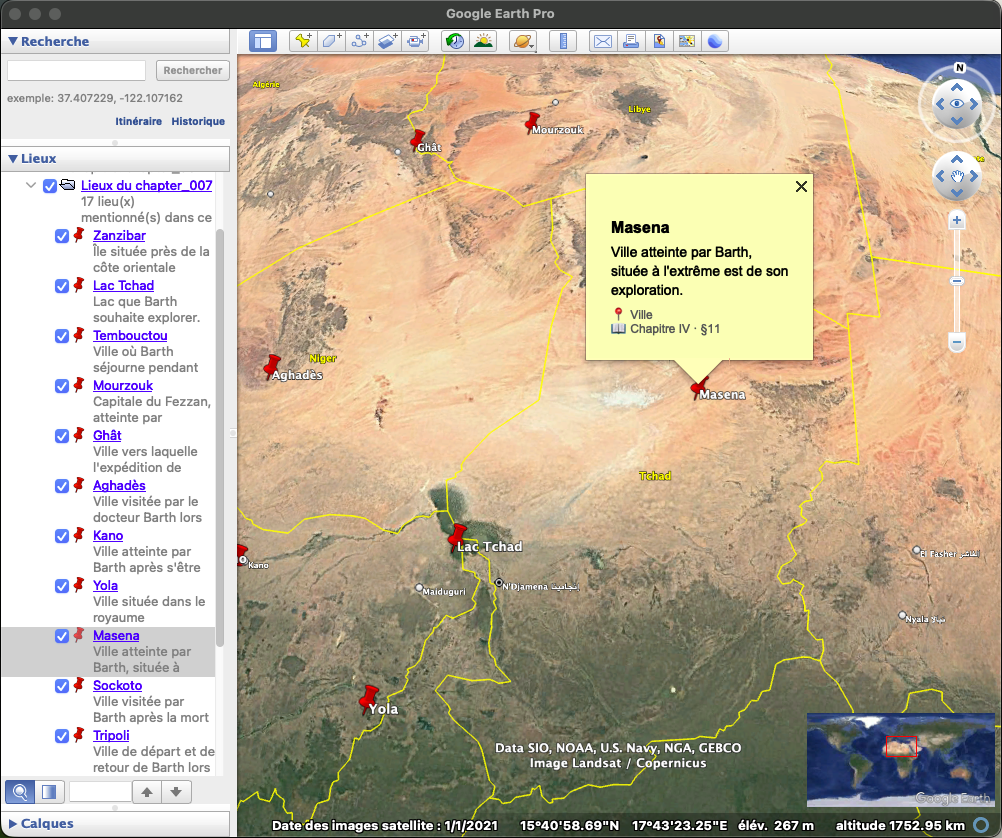This screenshot has width=1002, height=838.
Task: Collapse the Lieux du chapter_007 folder
Action: pyautogui.click(x=32, y=186)
